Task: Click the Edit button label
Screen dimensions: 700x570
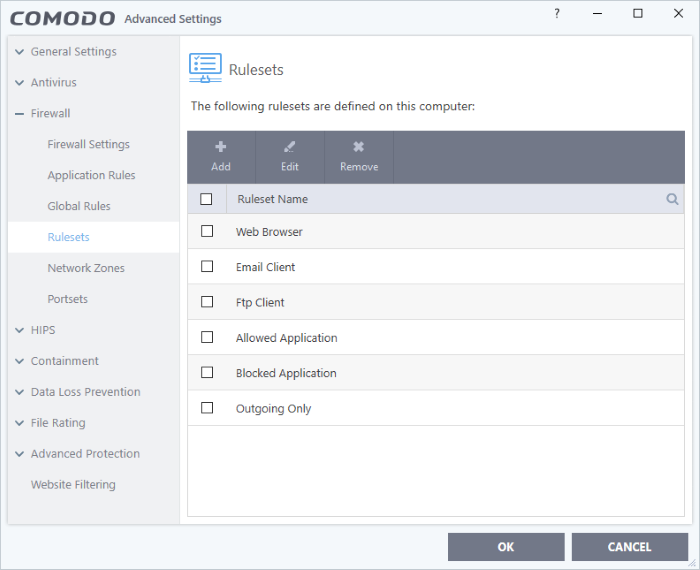Action: point(290,166)
